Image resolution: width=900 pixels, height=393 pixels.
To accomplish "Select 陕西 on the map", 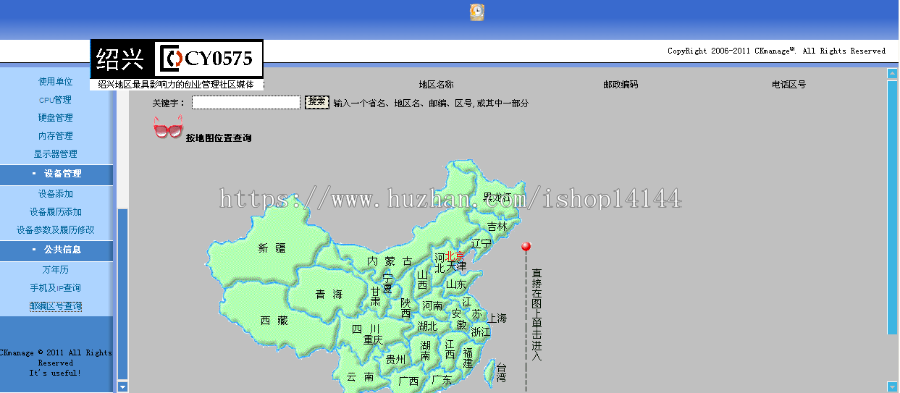I will (406, 308).
